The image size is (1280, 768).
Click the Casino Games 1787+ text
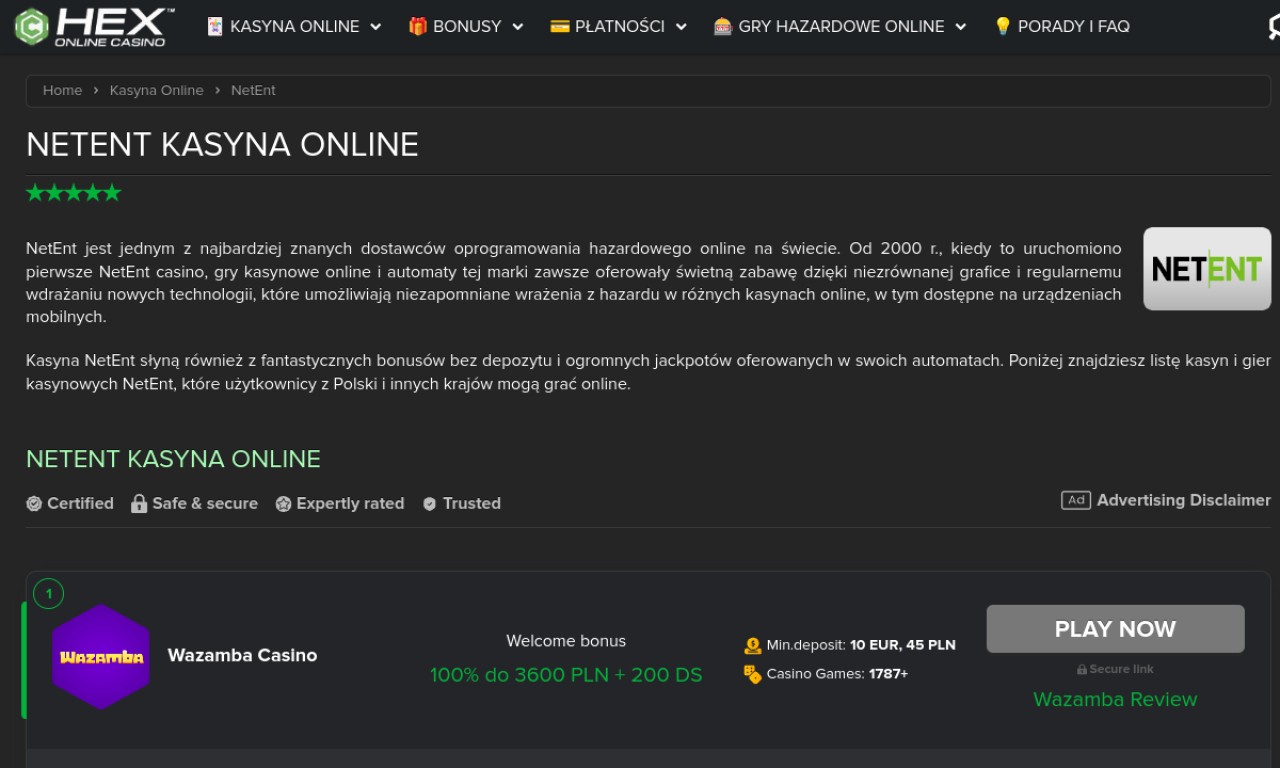pyautogui.click(x=837, y=674)
